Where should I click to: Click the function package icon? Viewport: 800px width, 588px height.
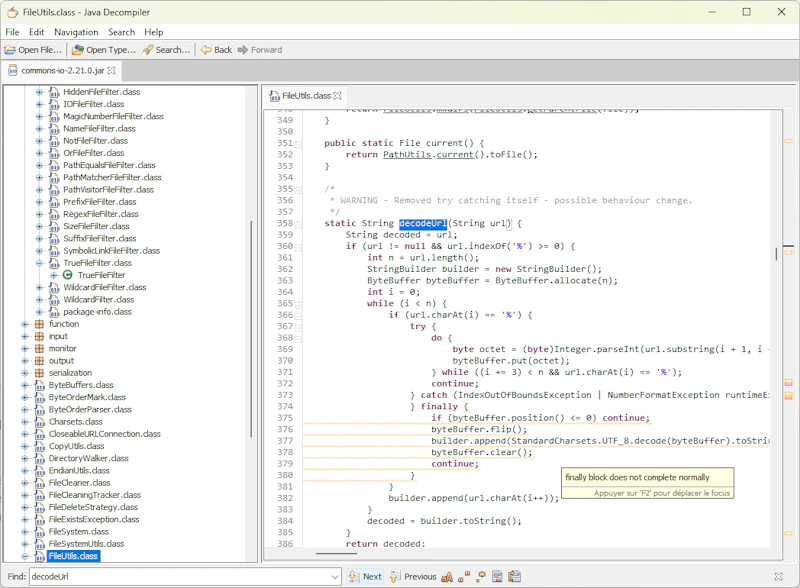39,324
